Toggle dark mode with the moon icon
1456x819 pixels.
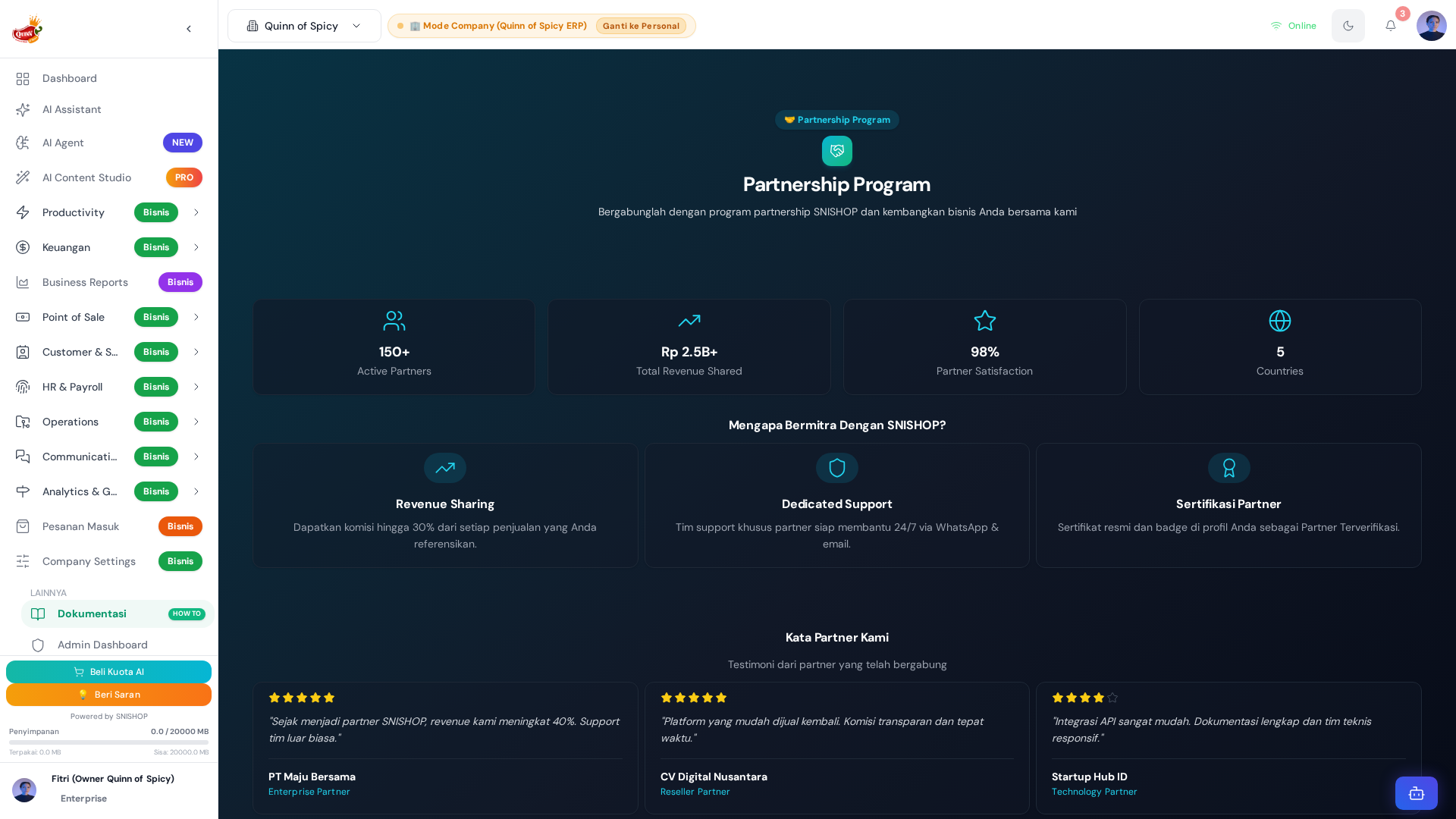(1348, 26)
